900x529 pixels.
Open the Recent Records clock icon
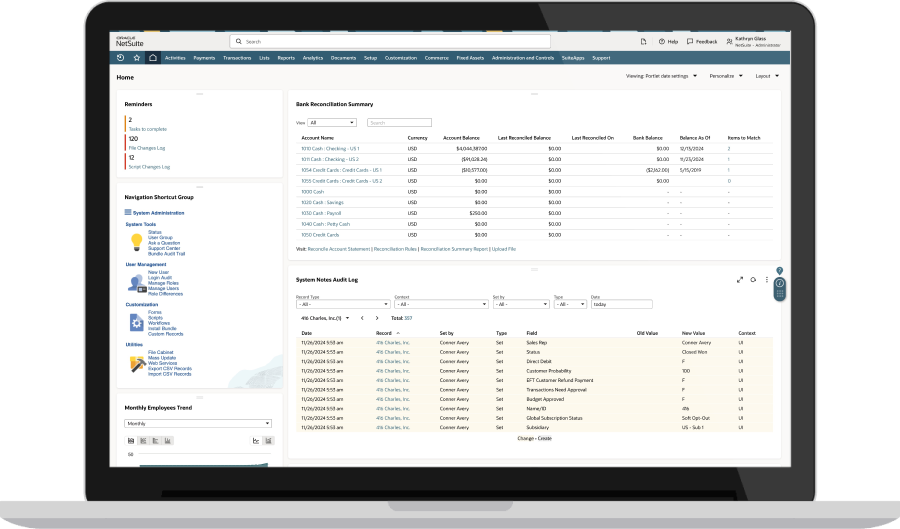(121, 58)
